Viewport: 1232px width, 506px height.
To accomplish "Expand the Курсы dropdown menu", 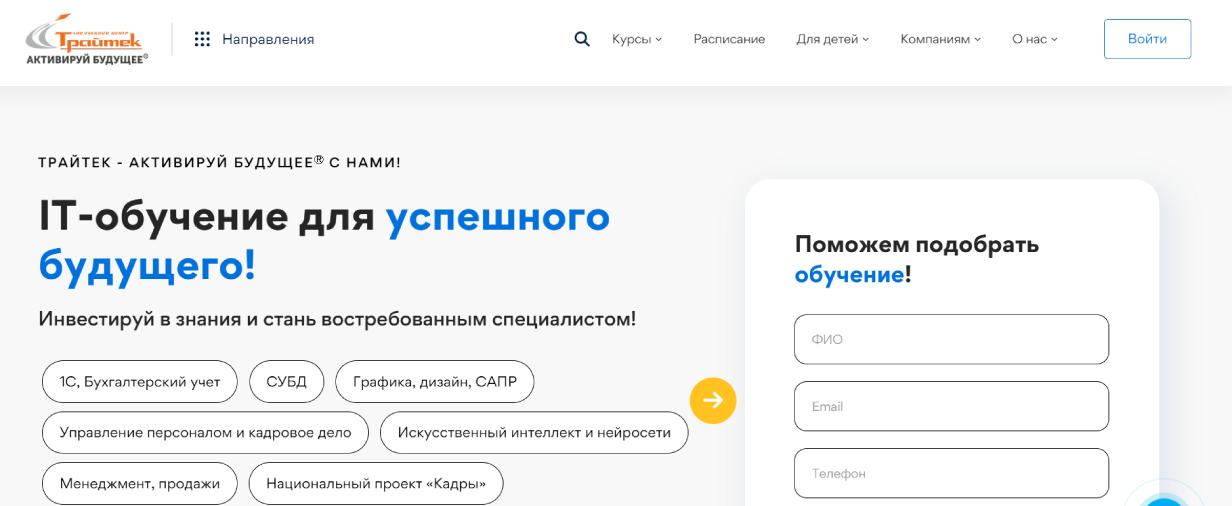I will [x=637, y=39].
